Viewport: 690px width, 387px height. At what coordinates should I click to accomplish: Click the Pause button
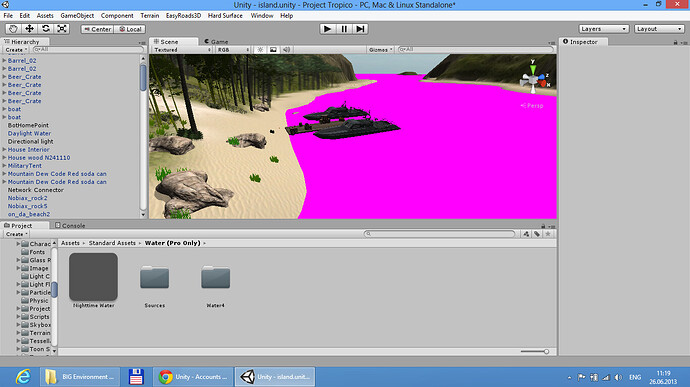click(344, 29)
